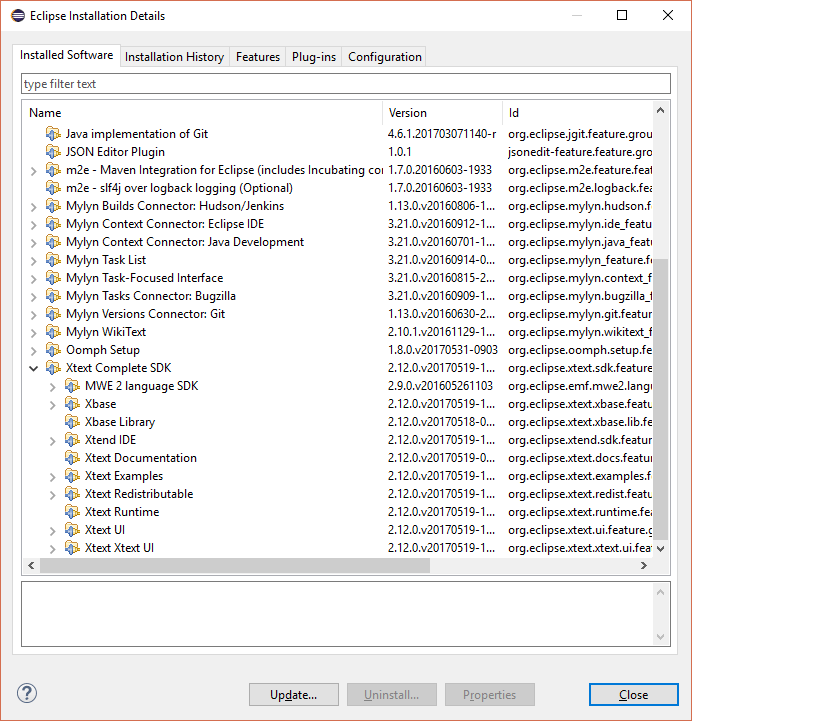Expand the MWE 2 language SDK node
819x721 pixels.
click(x=53, y=387)
